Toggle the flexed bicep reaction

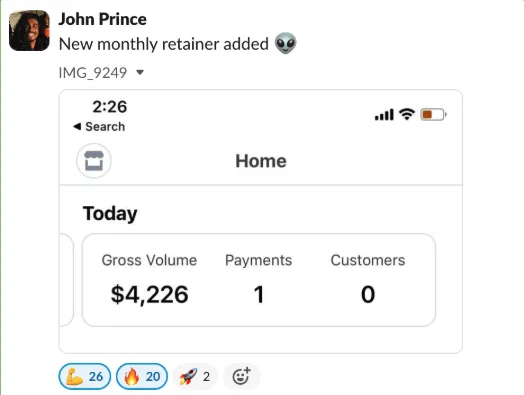85,376
